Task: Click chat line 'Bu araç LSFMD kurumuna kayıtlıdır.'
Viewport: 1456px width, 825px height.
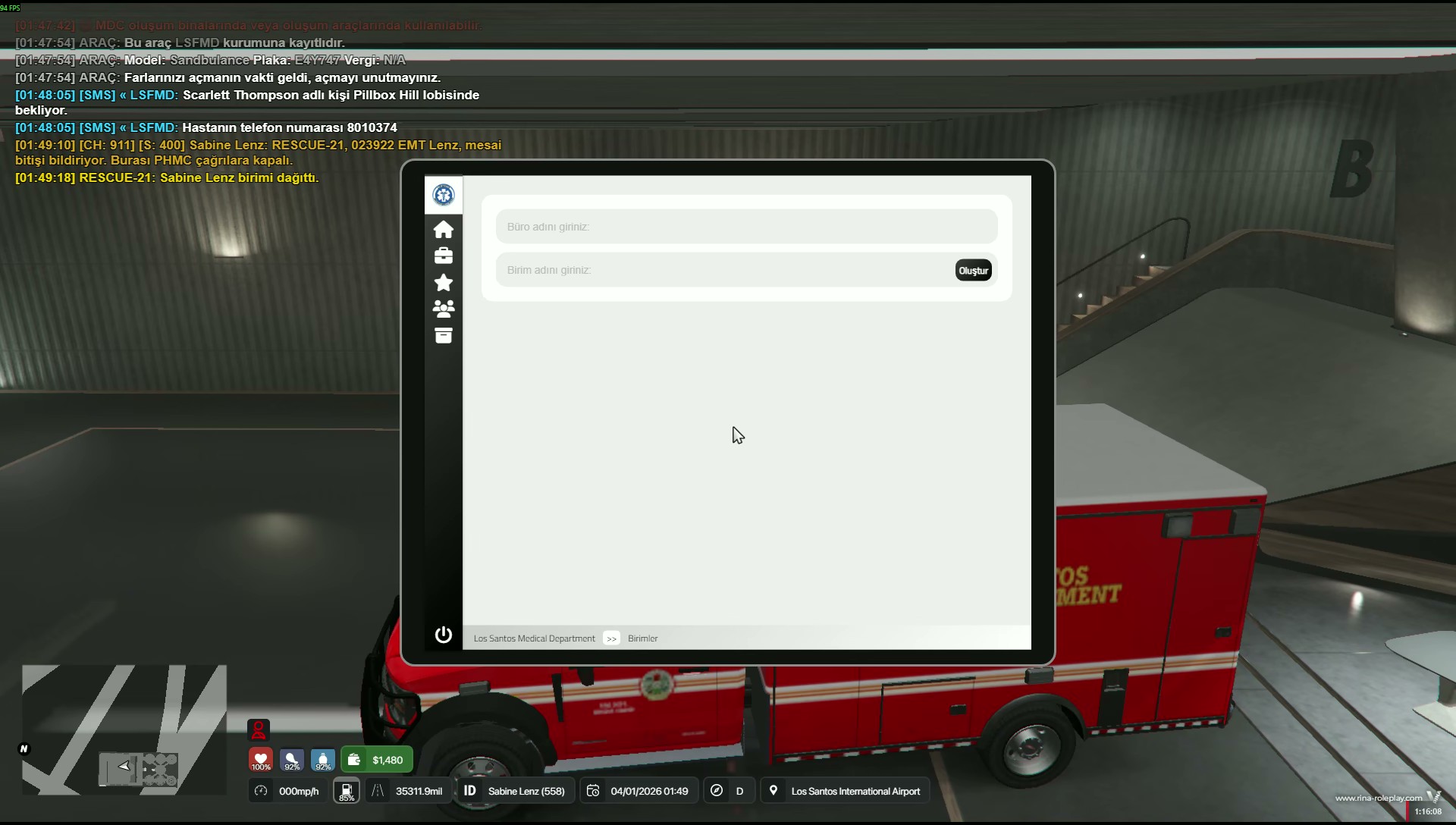Action: coord(180,42)
